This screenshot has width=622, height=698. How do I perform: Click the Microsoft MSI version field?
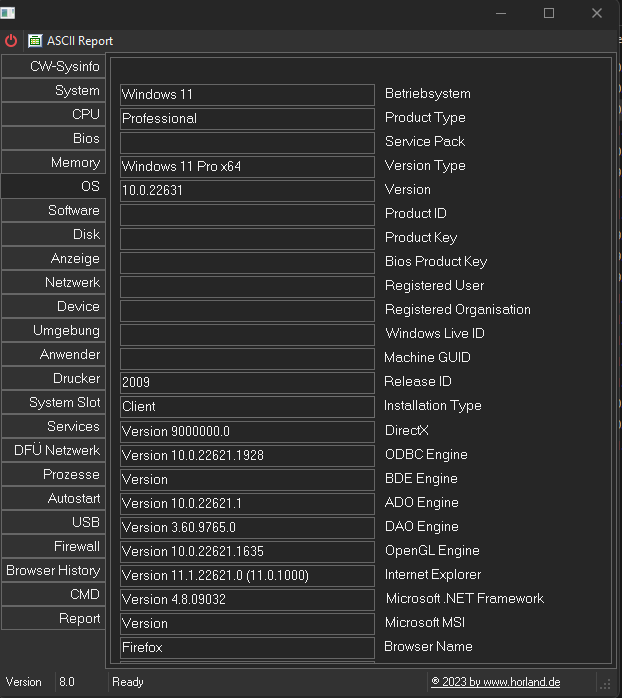click(247, 624)
